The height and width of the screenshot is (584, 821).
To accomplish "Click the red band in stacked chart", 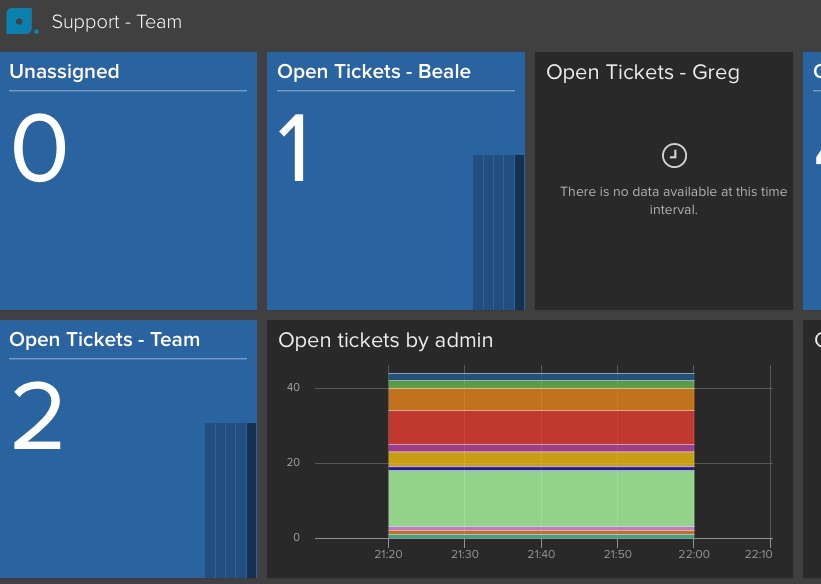I will click(x=541, y=427).
